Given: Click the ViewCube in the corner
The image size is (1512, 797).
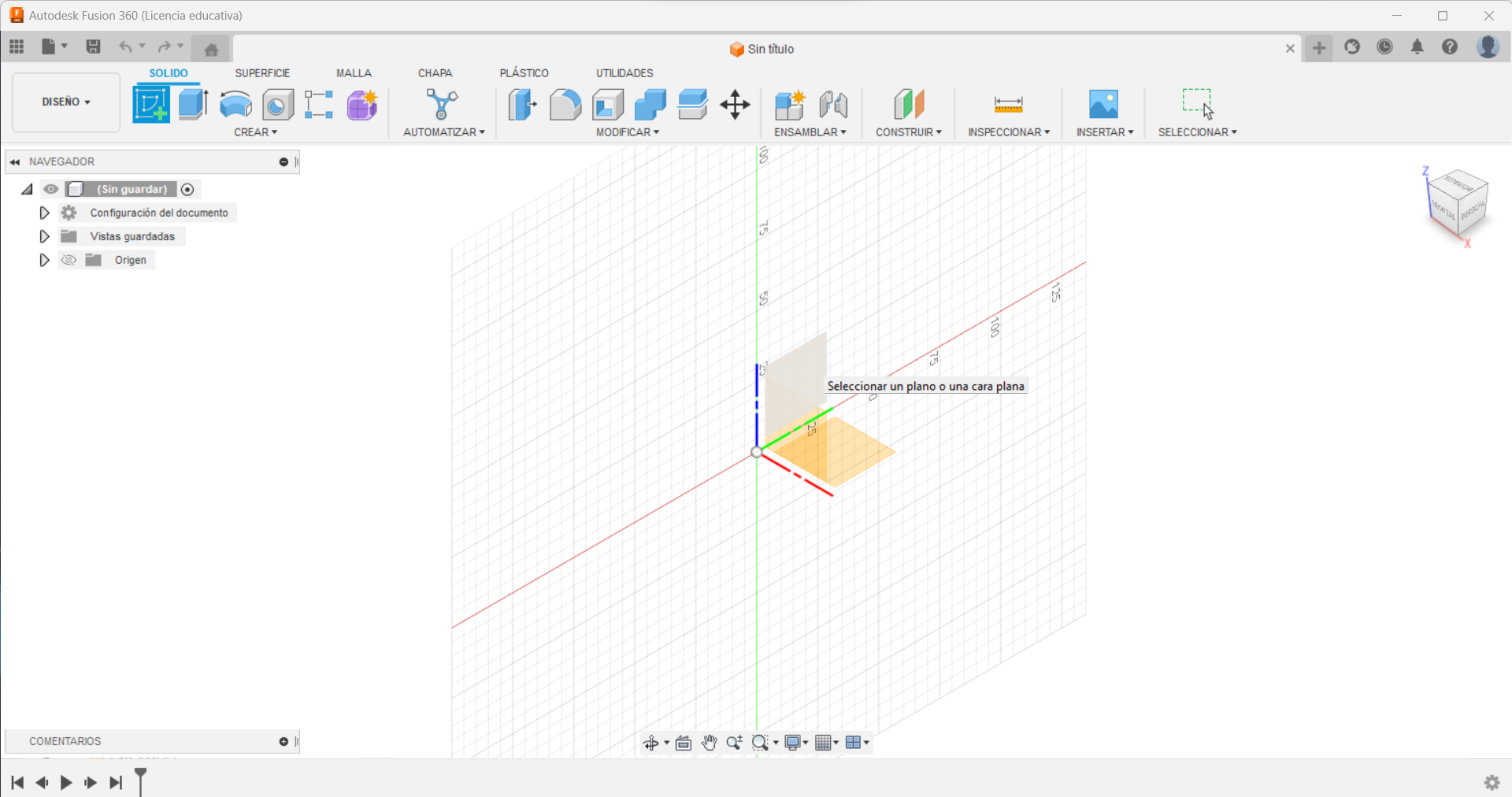Looking at the screenshot, I should click(1458, 203).
